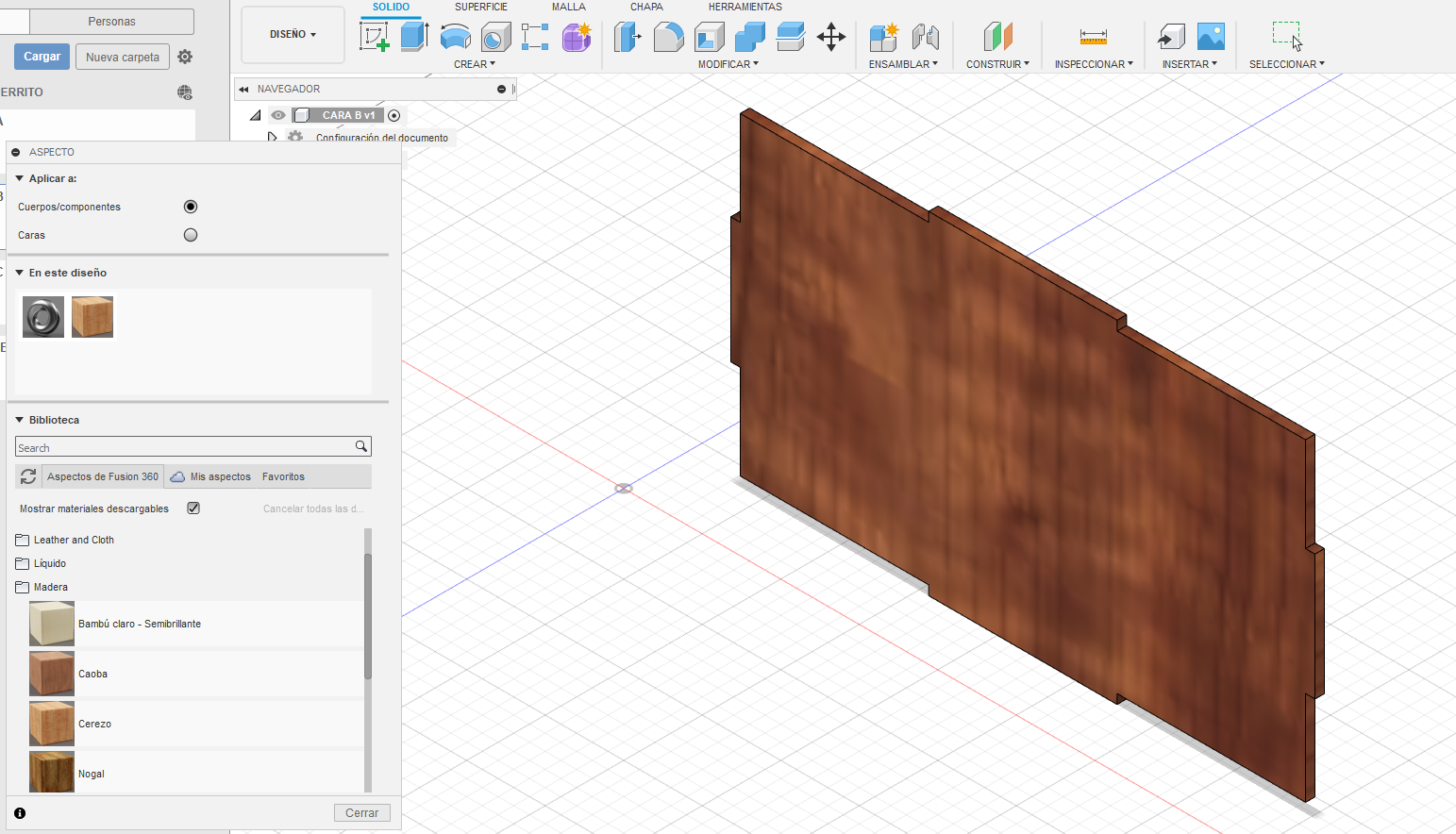Image resolution: width=1456 pixels, height=834 pixels.
Task: Open the Measure tool icon
Action: click(1094, 38)
